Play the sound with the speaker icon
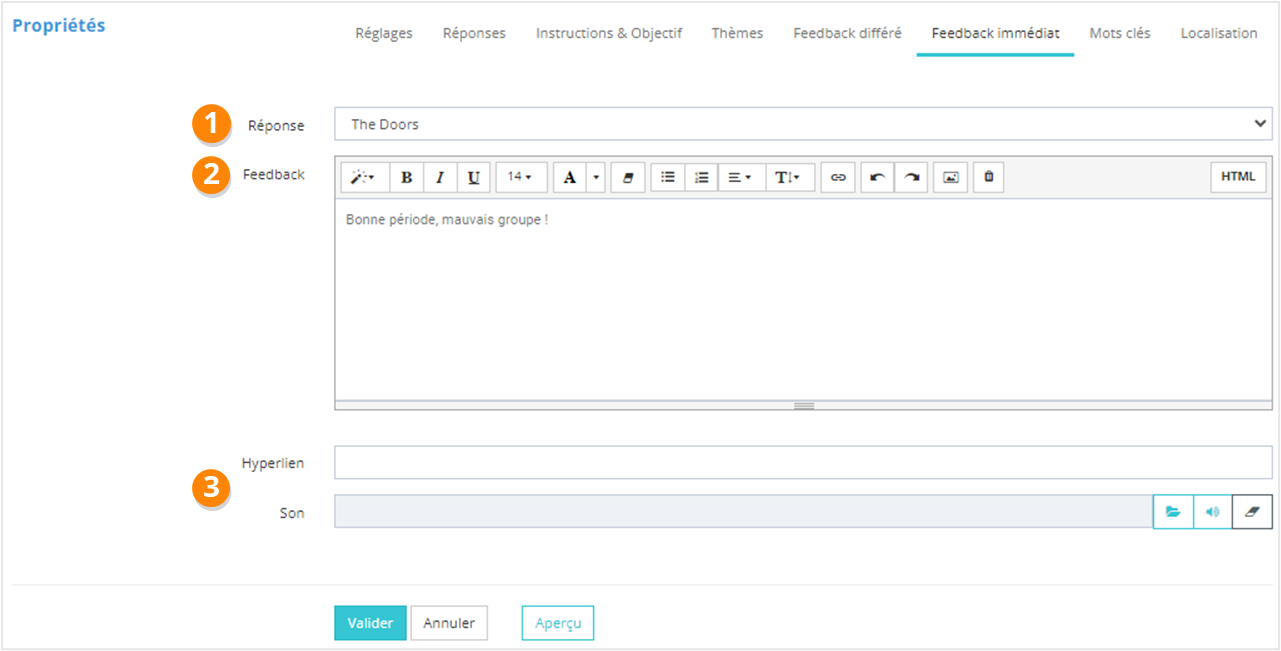Viewport: 1281px width, 651px height. (x=1213, y=512)
